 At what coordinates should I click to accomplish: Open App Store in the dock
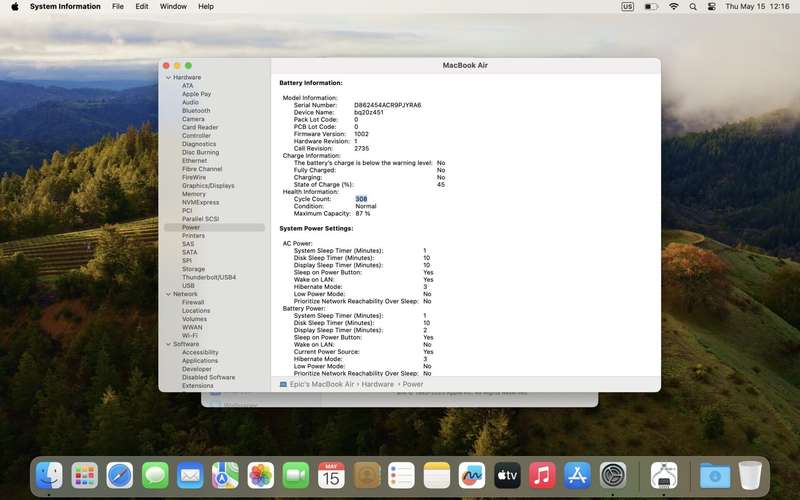click(x=578, y=476)
